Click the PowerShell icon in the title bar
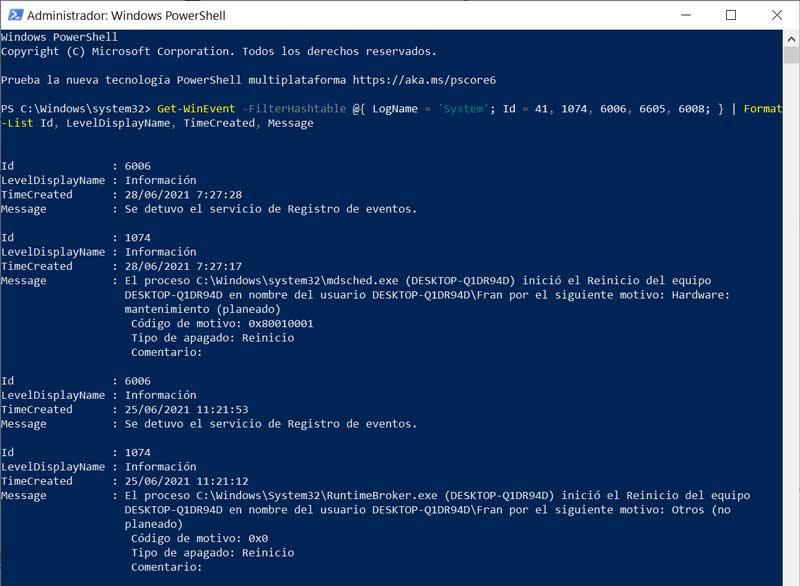Viewport: 800px width, 586px height. (x=15, y=15)
